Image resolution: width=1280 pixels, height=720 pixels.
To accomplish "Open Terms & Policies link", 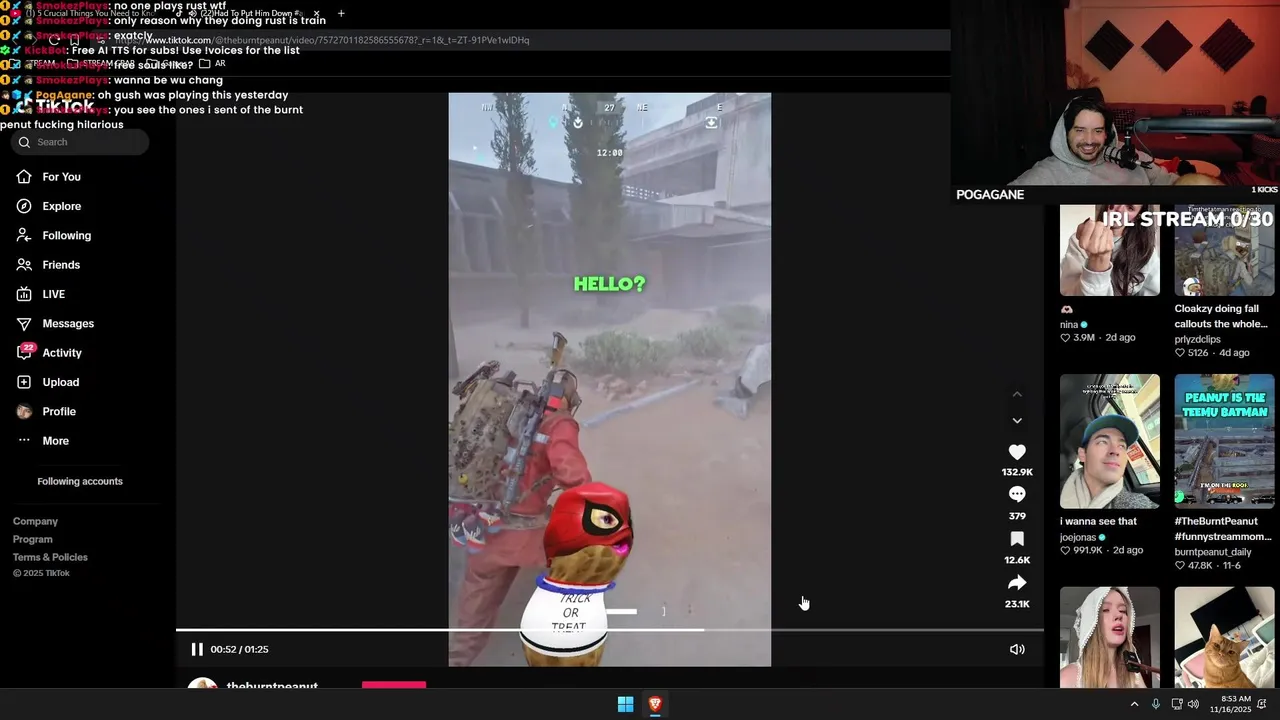I will 50,557.
